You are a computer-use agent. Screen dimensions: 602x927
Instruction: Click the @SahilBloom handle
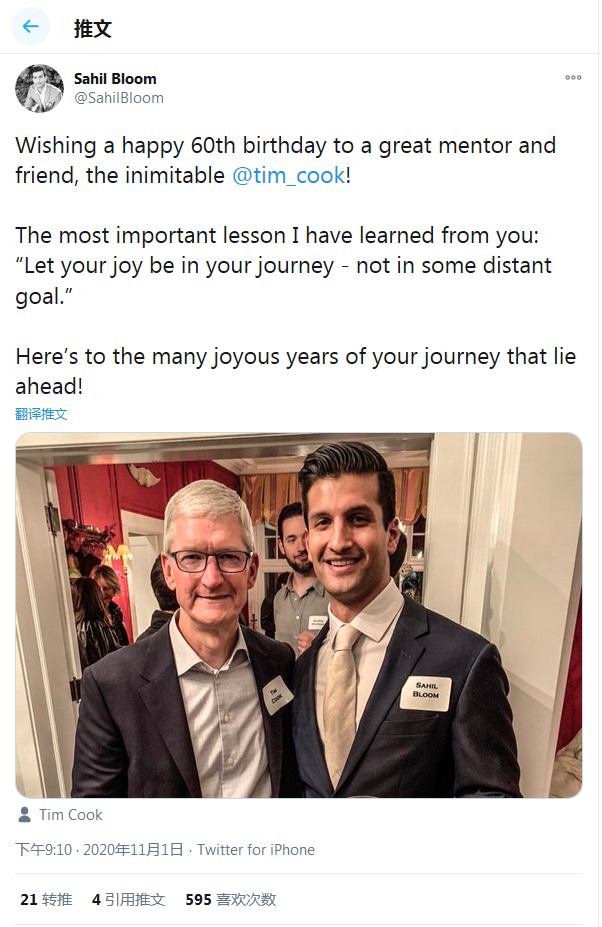coord(119,98)
